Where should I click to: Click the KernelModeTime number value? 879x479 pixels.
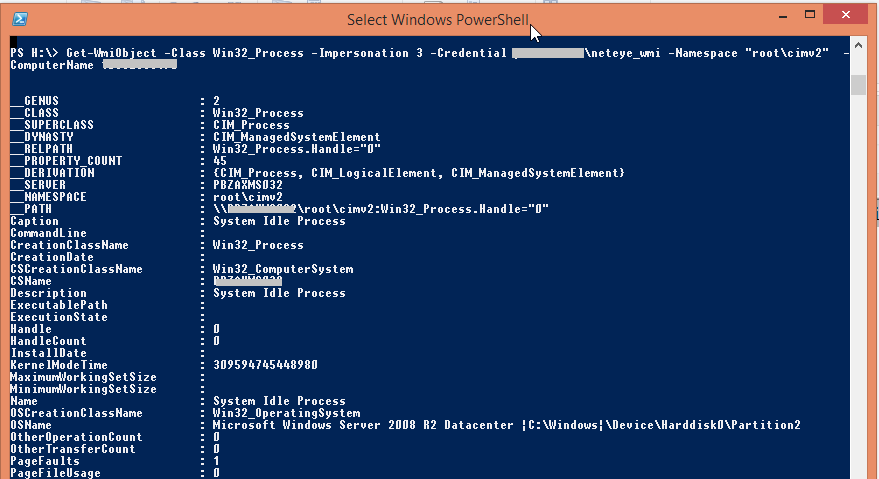[x=265, y=365]
